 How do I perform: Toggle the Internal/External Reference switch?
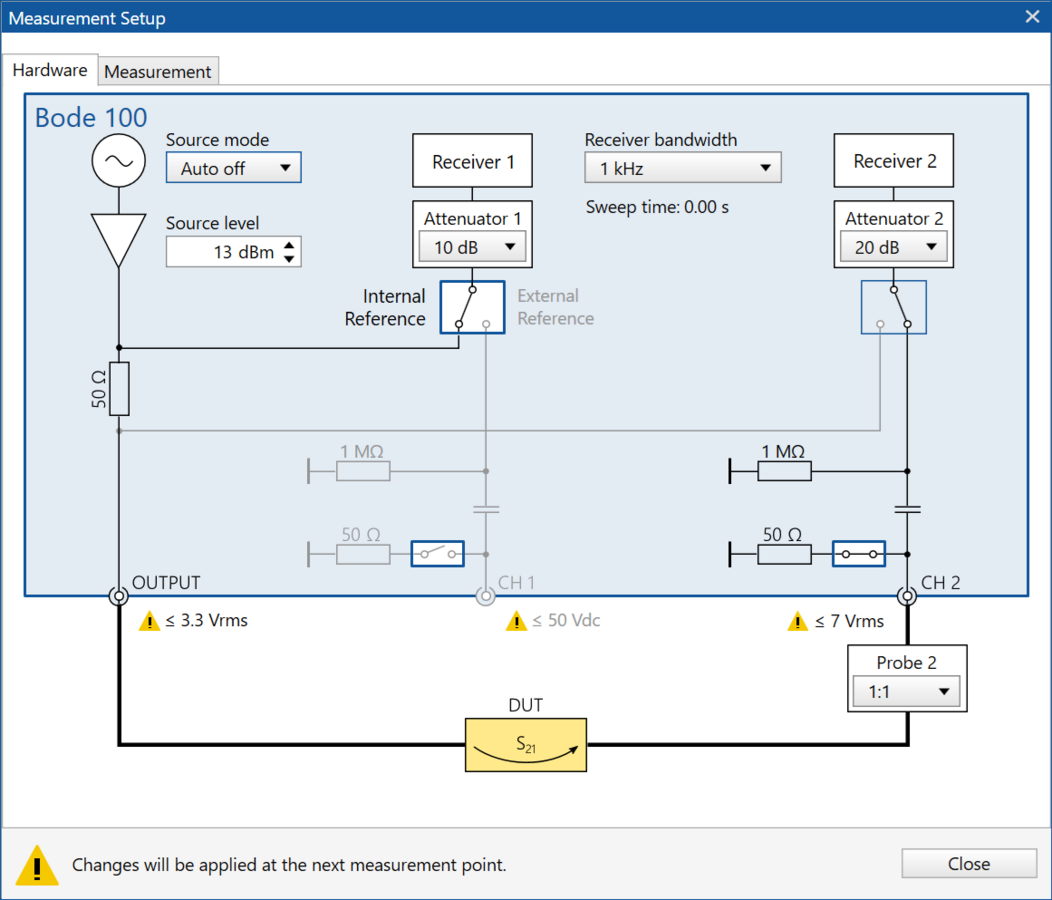tap(472, 307)
